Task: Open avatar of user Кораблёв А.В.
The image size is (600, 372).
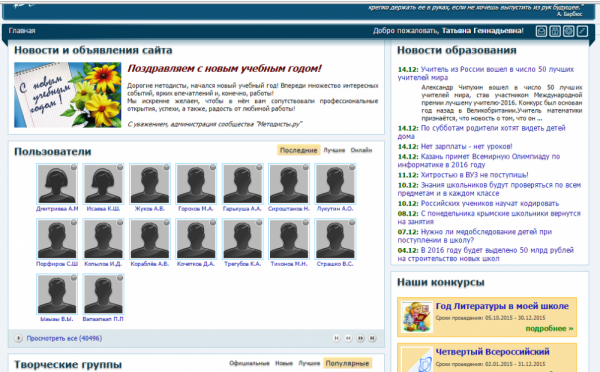Action: tap(150, 239)
